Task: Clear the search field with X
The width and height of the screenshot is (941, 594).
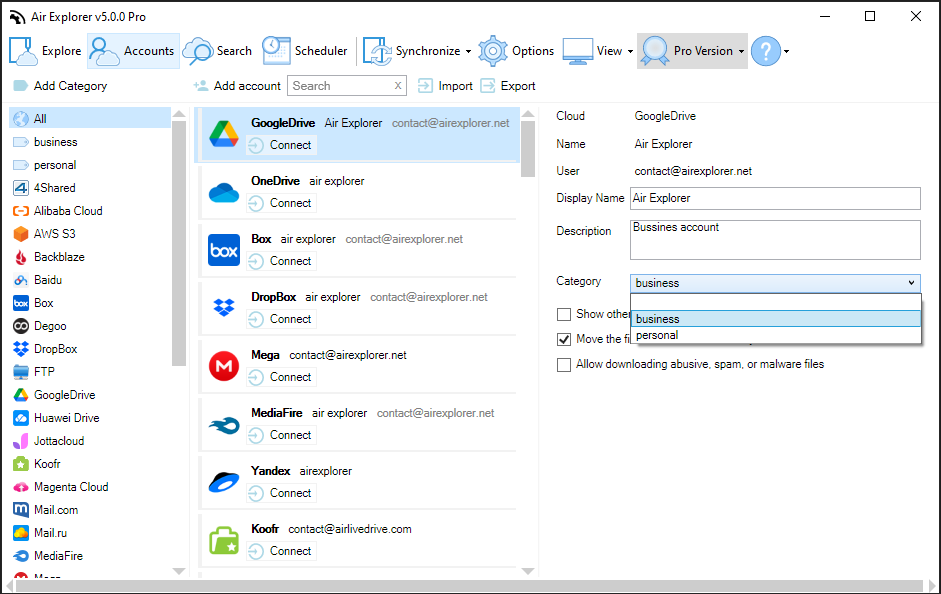Action: [398, 86]
